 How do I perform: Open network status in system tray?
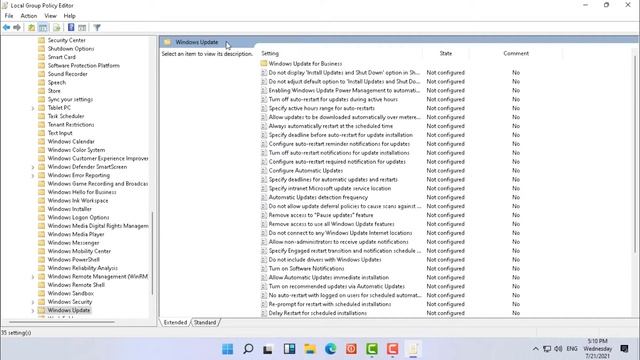pos(547,349)
